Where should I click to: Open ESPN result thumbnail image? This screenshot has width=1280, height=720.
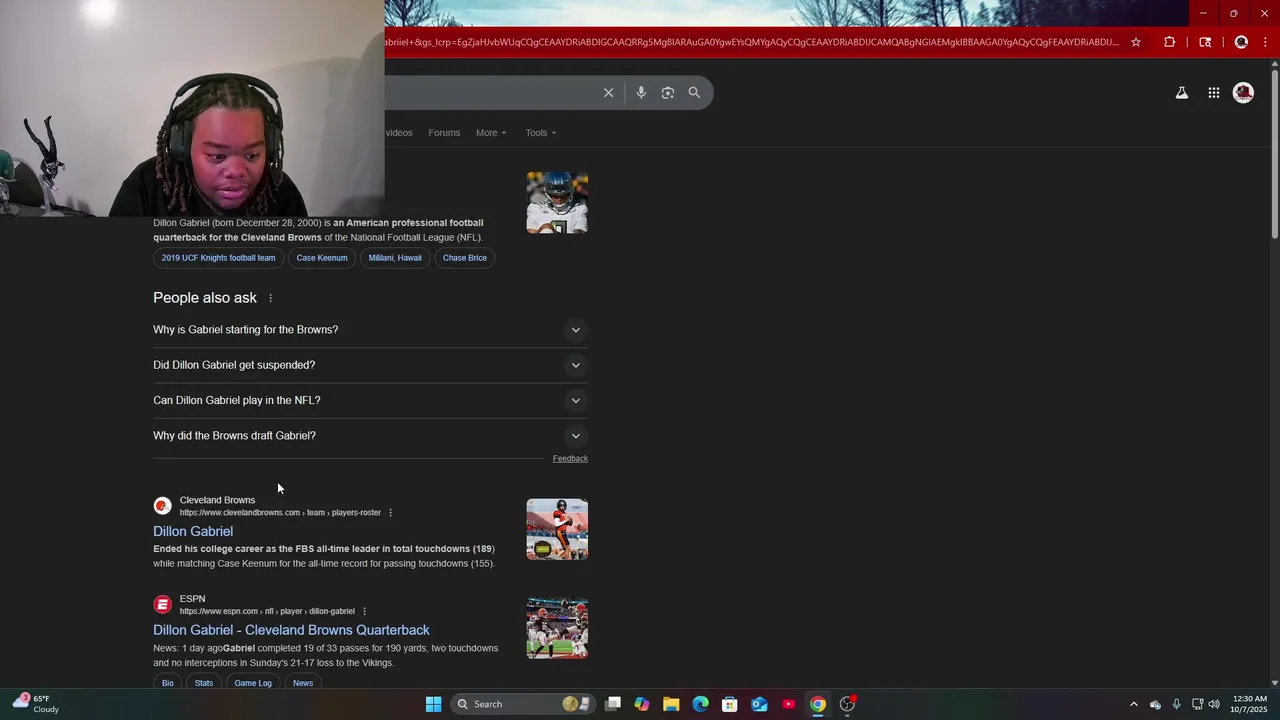[557, 628]
